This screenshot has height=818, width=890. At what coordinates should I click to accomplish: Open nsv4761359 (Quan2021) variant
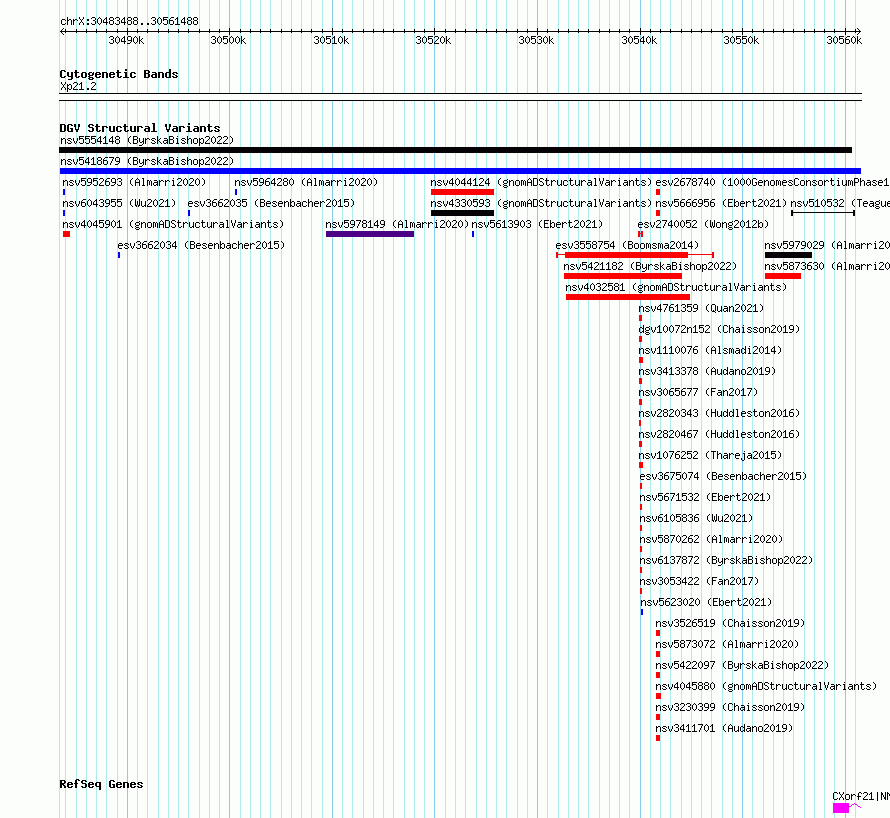coord(702,308)
